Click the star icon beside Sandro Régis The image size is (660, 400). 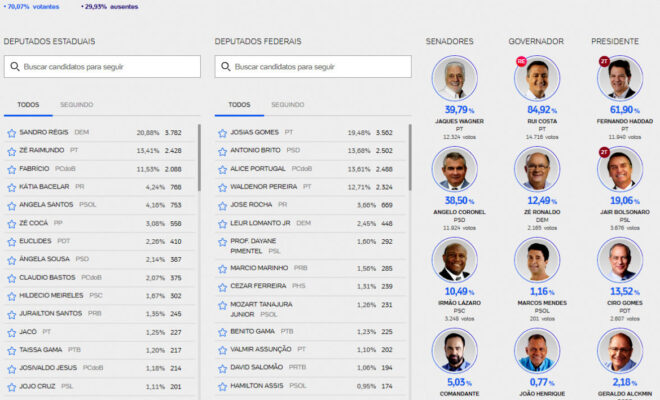[12, 133]
